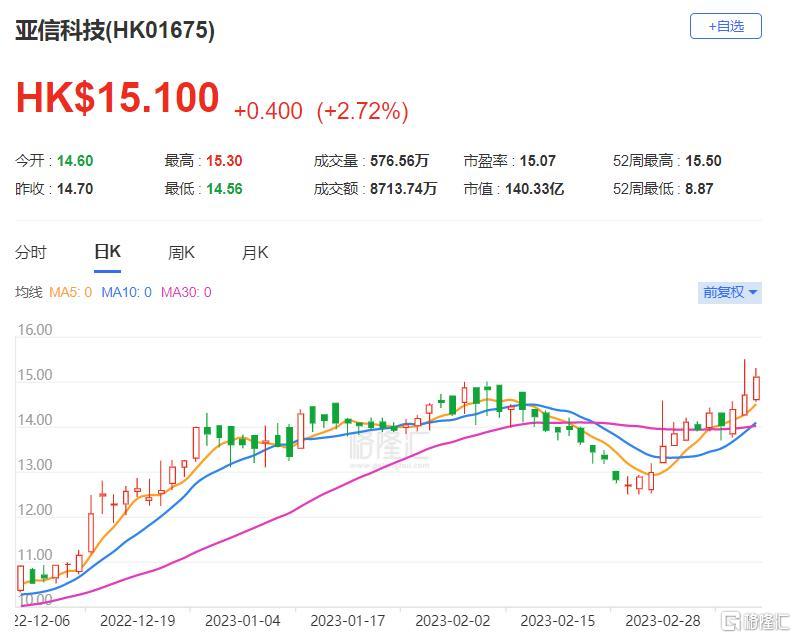Screen dimensions: 796x638
Task: Toggle the MA10 moving average legend
Action: click(126, 292)
